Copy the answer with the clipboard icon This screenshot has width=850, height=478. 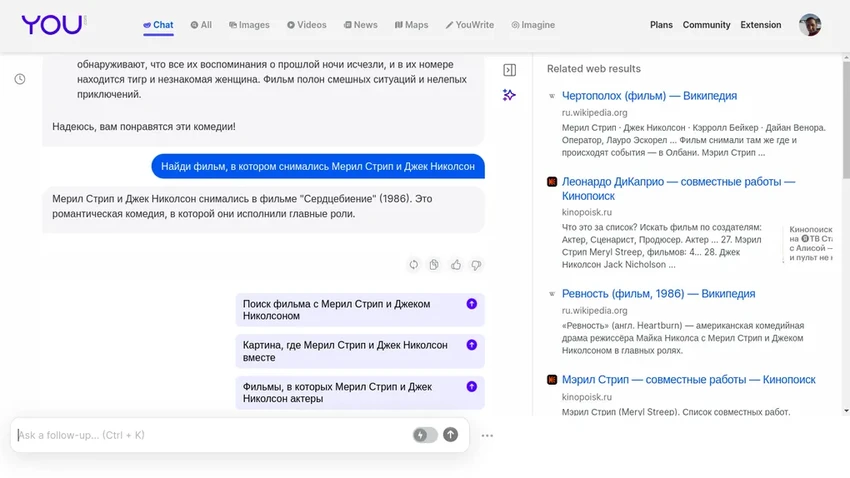(434, 265)
